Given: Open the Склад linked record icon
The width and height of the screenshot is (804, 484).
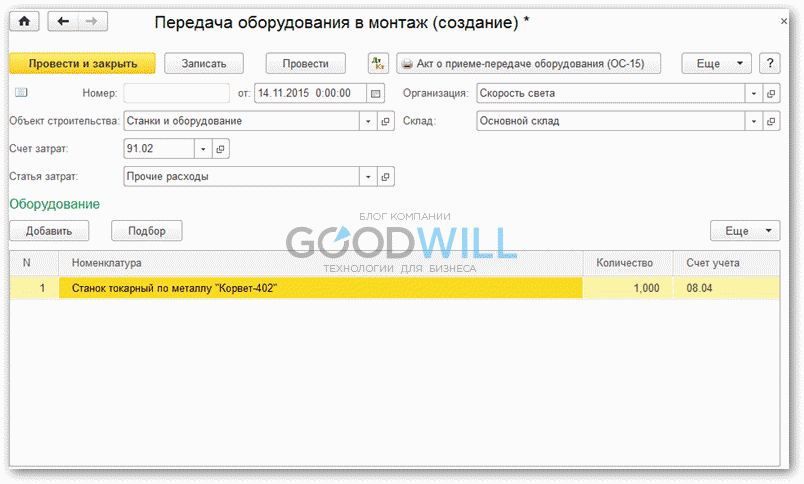Looking at the screenshot, I should [x=771, y=121].
